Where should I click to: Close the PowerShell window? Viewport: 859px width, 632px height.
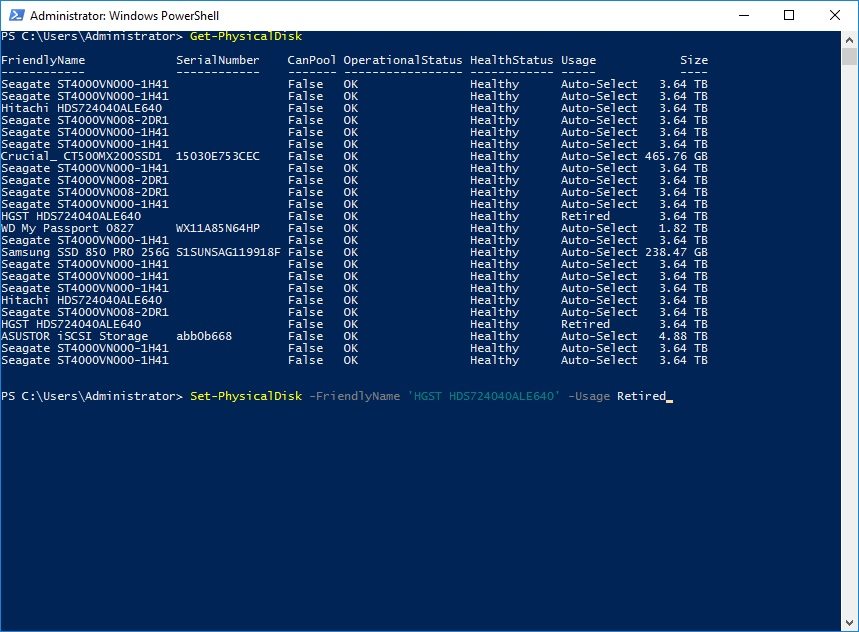pyautogui.click(x=835, y=15)
